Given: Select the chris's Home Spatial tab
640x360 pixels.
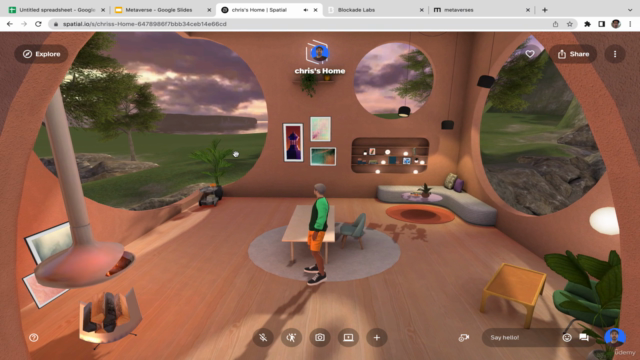Looking at the screenshot, I should pyautogui.click(x=259, y=10).
